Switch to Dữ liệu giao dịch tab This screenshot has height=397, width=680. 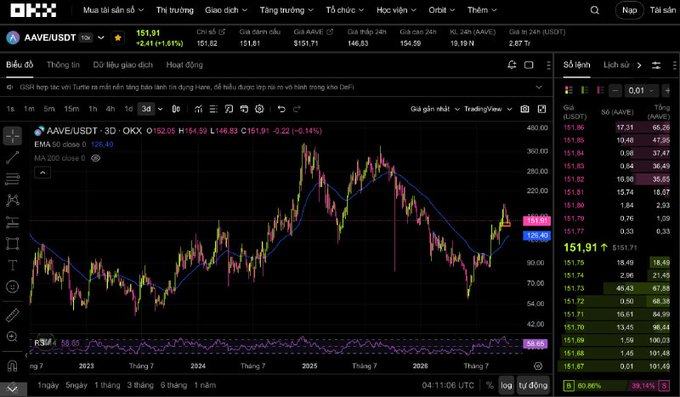(123, 65)
